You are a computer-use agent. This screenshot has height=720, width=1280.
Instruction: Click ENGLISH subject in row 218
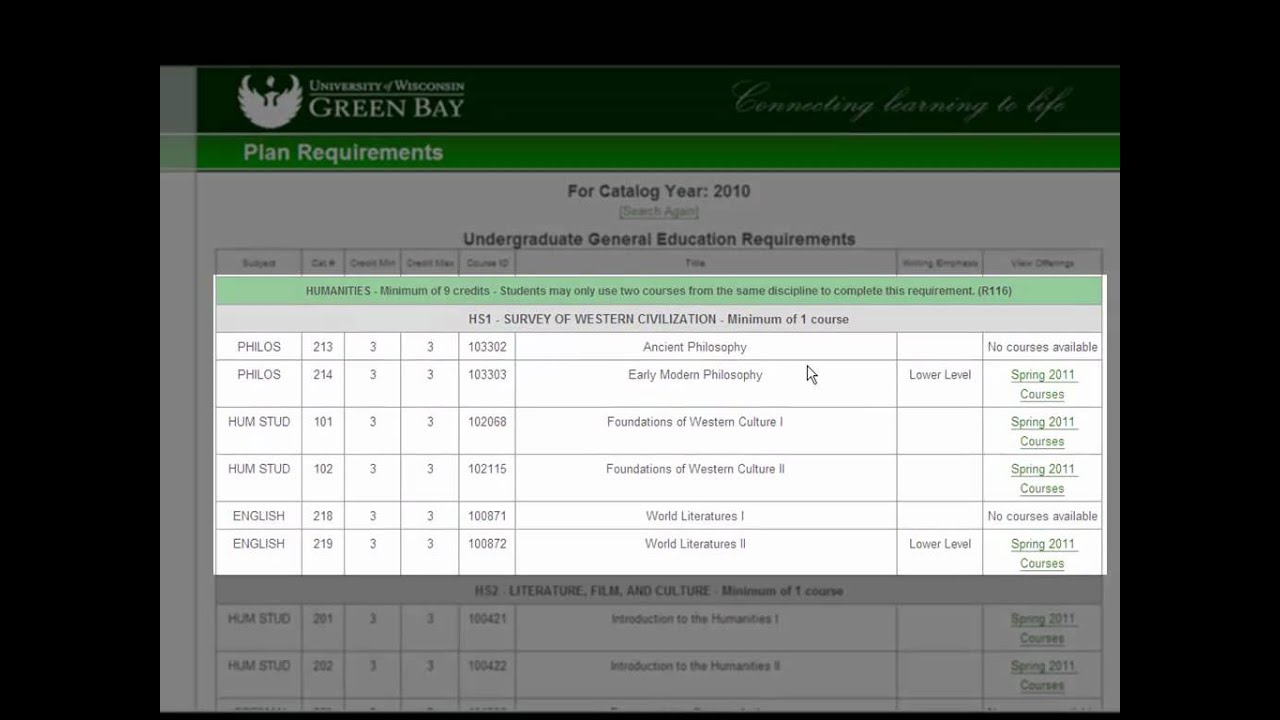point(259,516)
